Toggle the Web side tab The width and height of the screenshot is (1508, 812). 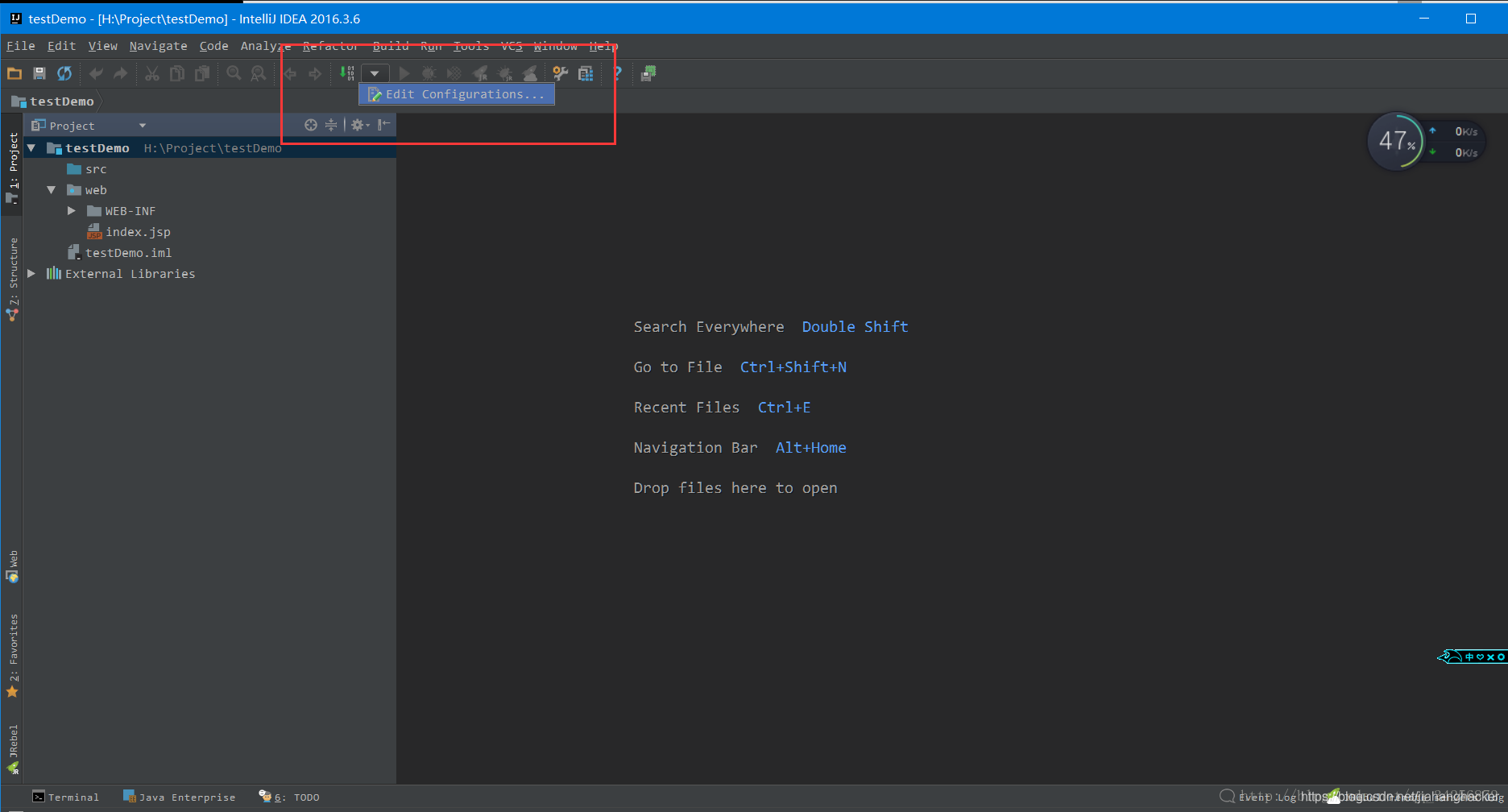click(x=12, y=566)
